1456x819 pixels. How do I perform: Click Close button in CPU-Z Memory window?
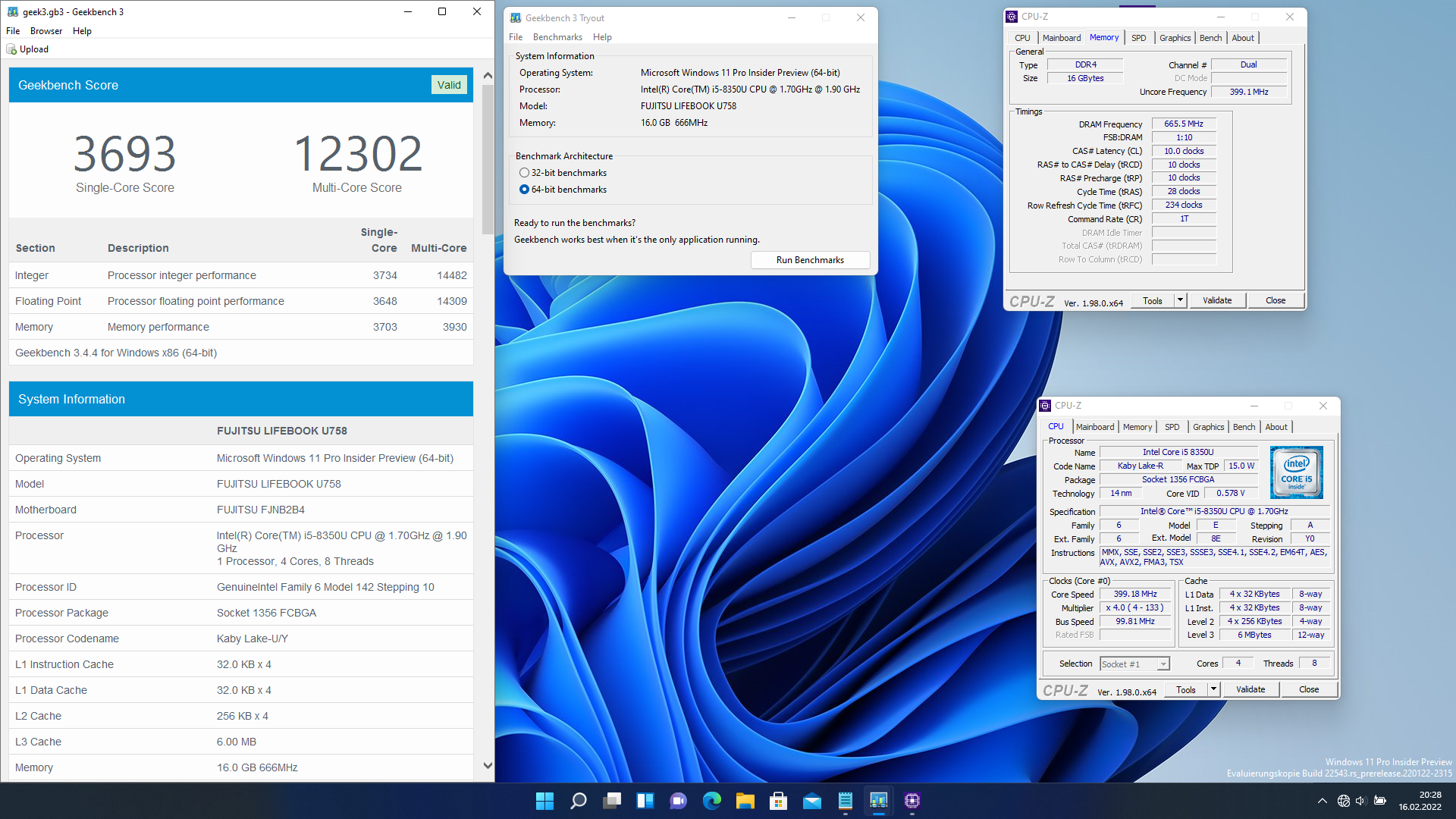pyautogui.click(x=1276, y=300)
